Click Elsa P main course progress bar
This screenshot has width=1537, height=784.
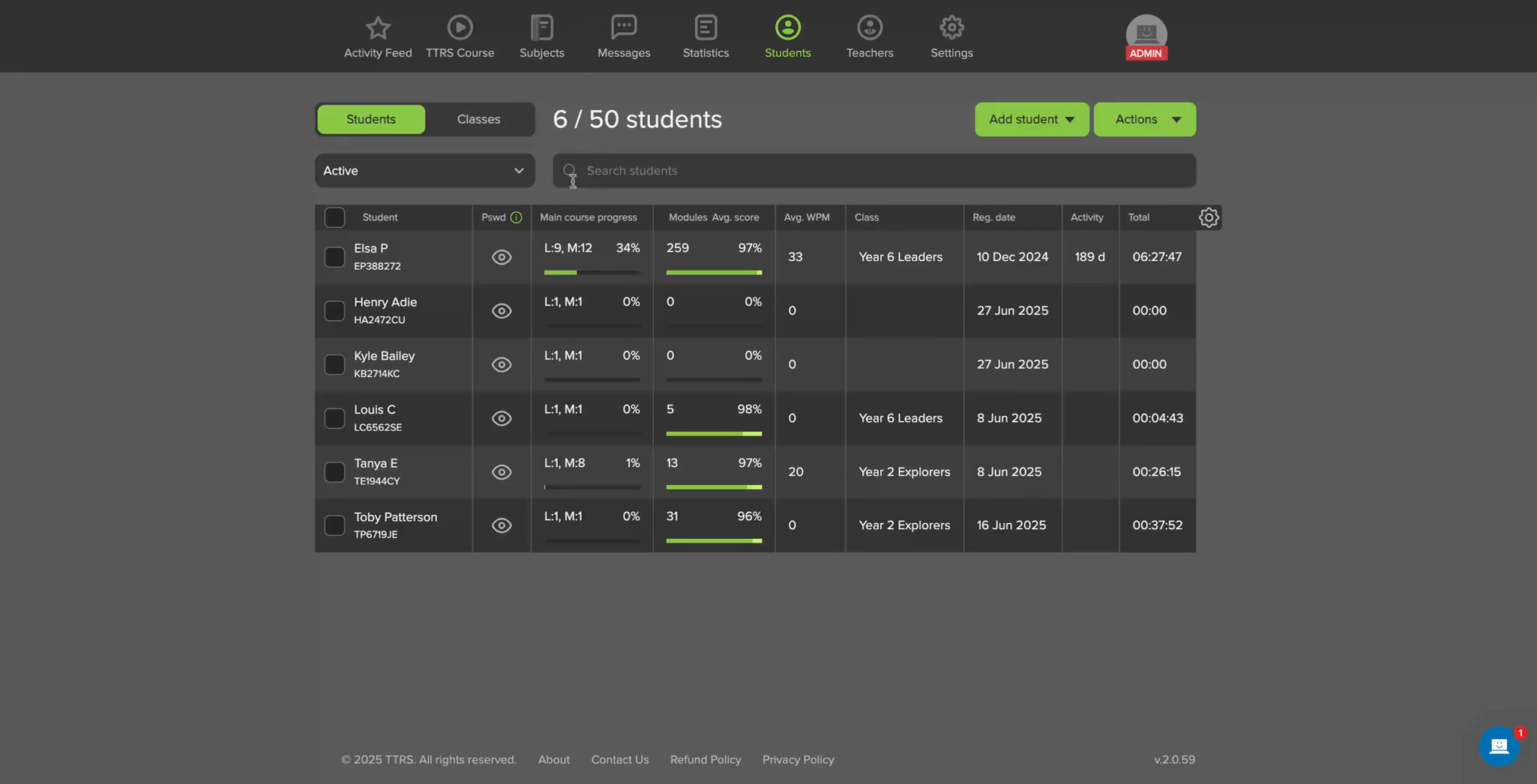click(x=592, y=272)
